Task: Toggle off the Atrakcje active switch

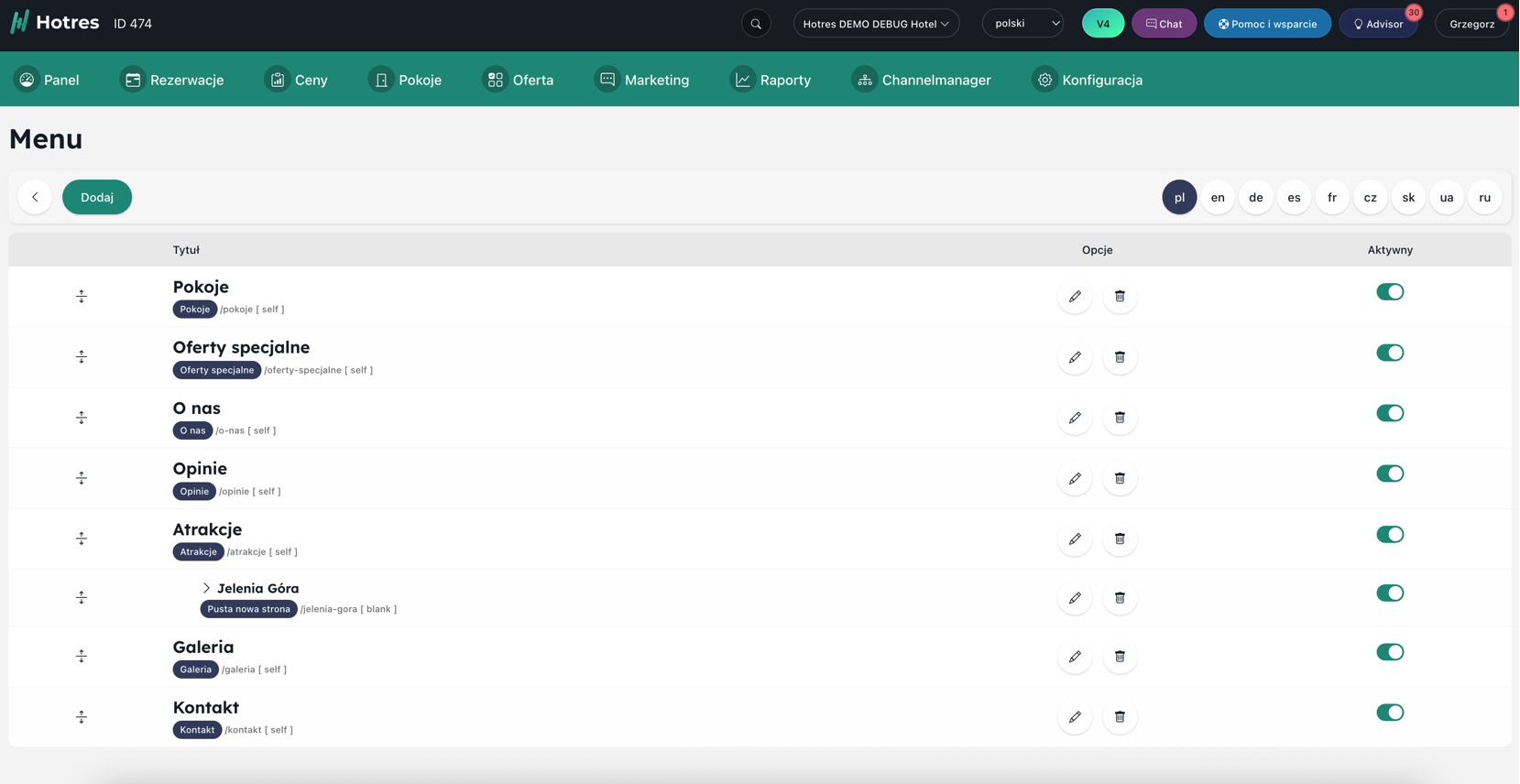Action: (1389, 535)
